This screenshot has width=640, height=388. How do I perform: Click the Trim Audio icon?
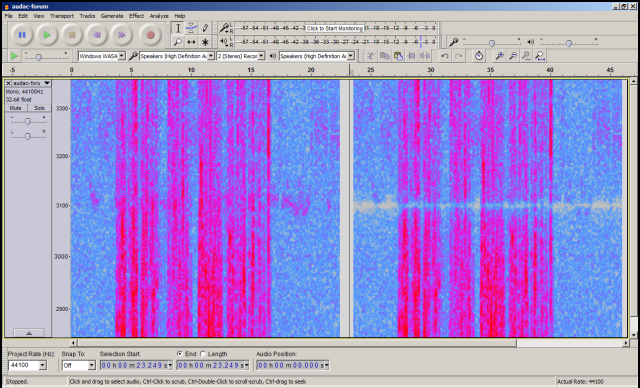(411, 56)
